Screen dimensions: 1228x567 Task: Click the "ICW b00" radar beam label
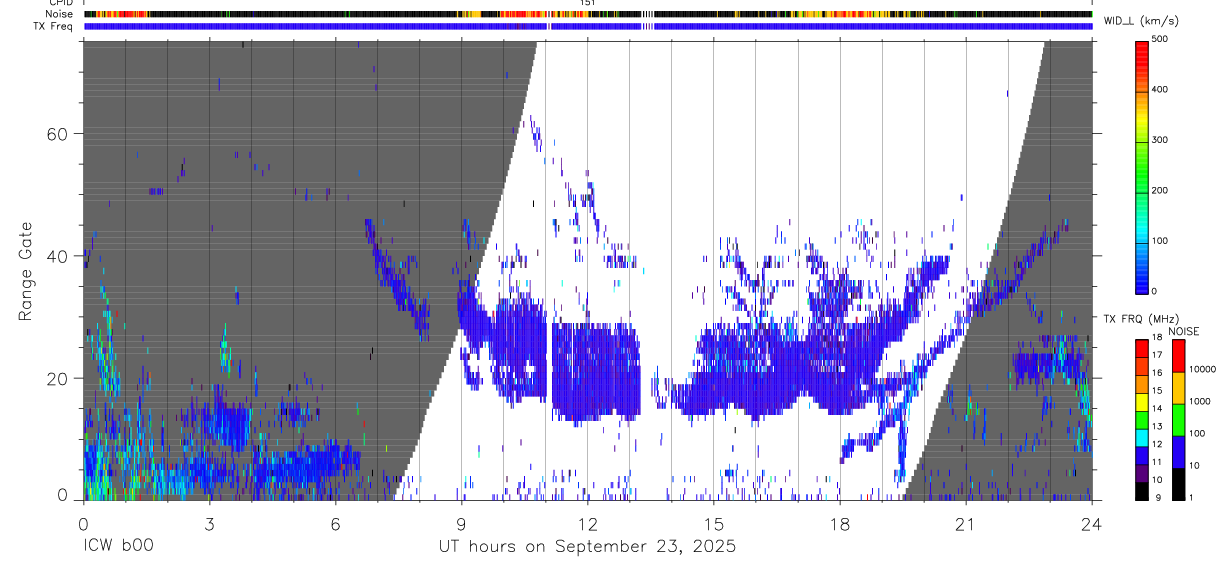click(x=118, y=546)
